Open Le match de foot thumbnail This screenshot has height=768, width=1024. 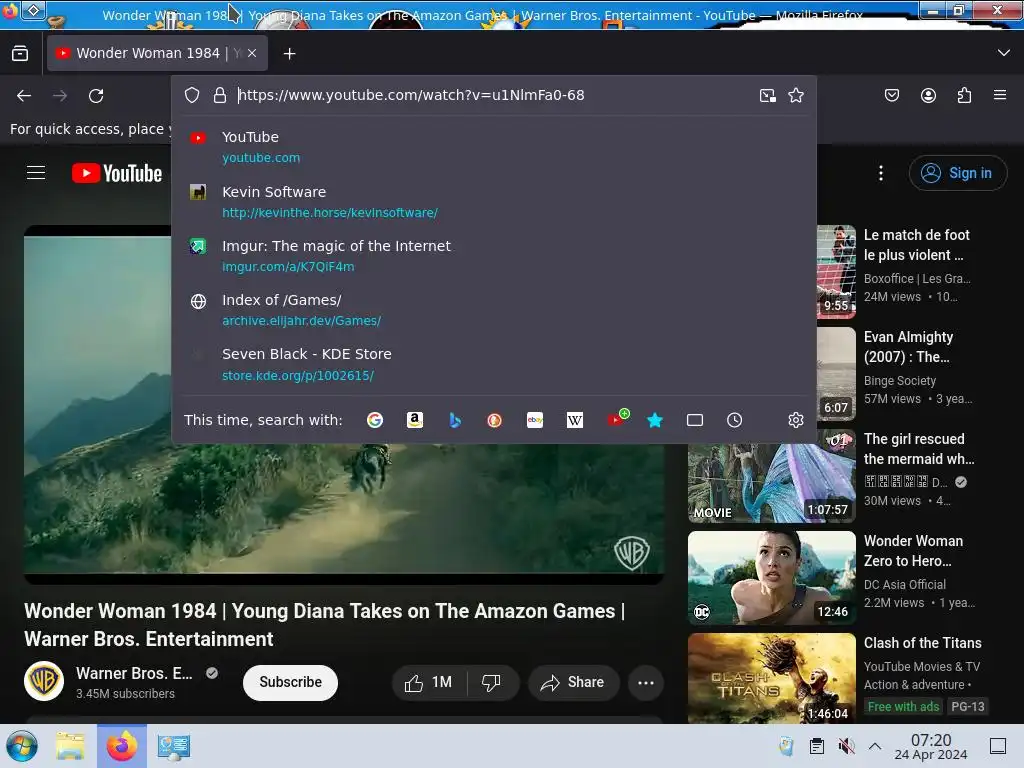pos(837,272)
